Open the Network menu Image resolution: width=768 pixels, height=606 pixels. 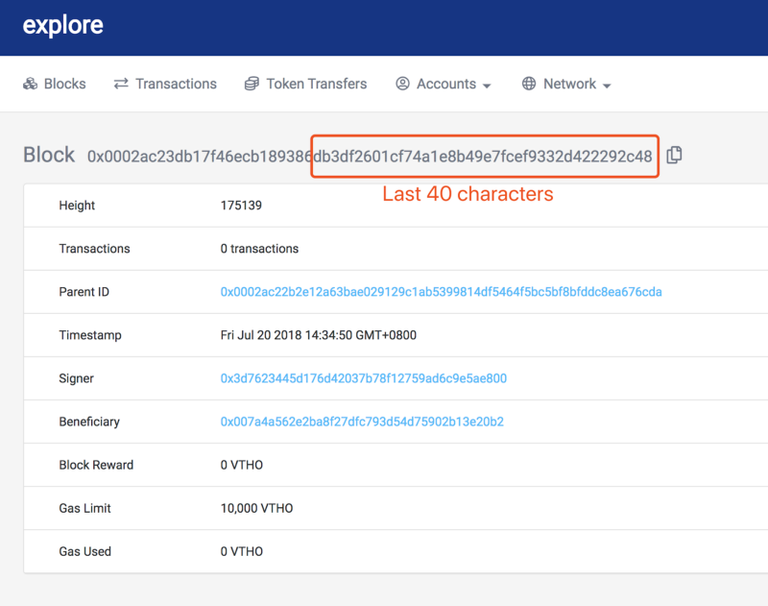click(567, 84)
